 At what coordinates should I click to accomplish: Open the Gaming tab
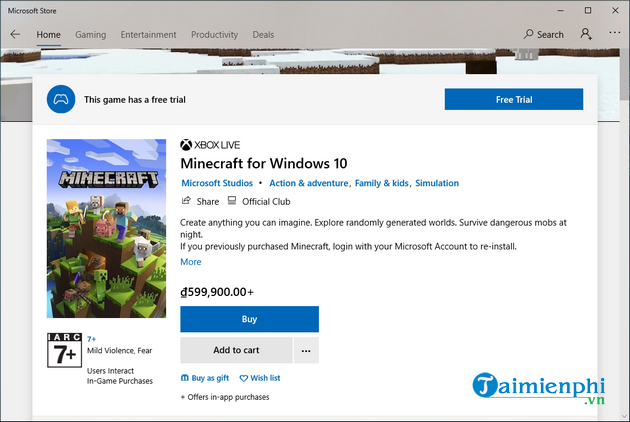91,35
